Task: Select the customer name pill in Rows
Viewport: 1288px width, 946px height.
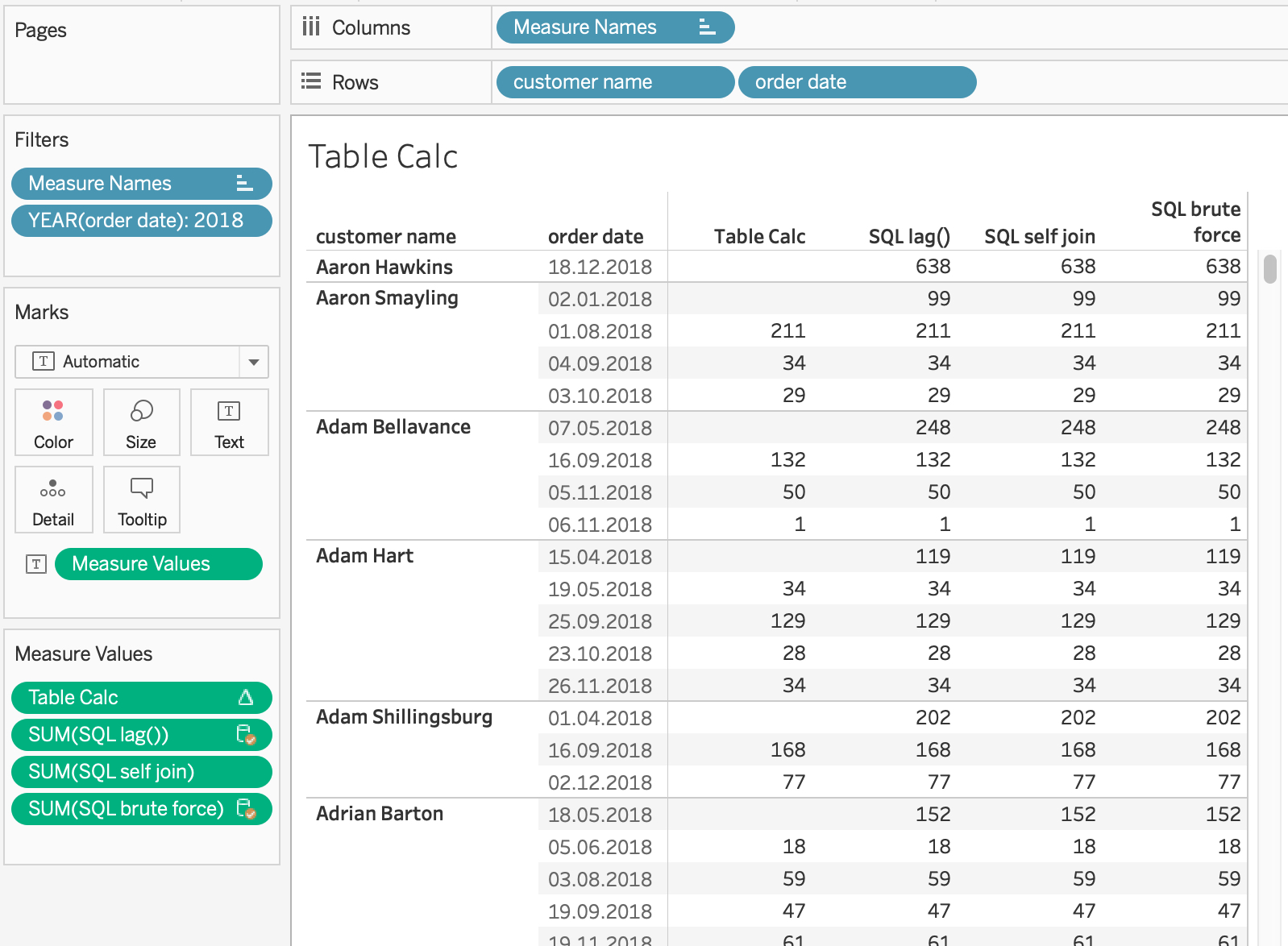Action: click(x=615, y=82)
